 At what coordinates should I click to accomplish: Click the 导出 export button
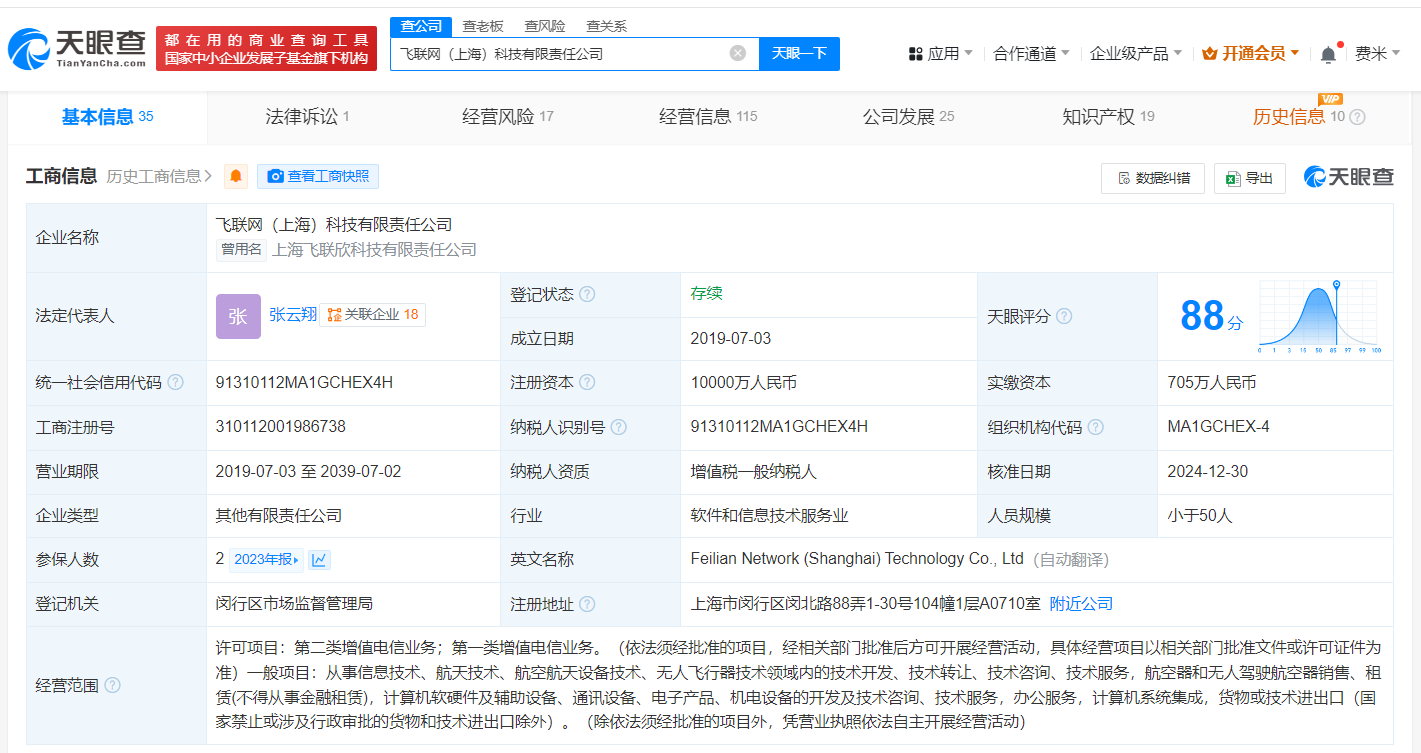1249,178
